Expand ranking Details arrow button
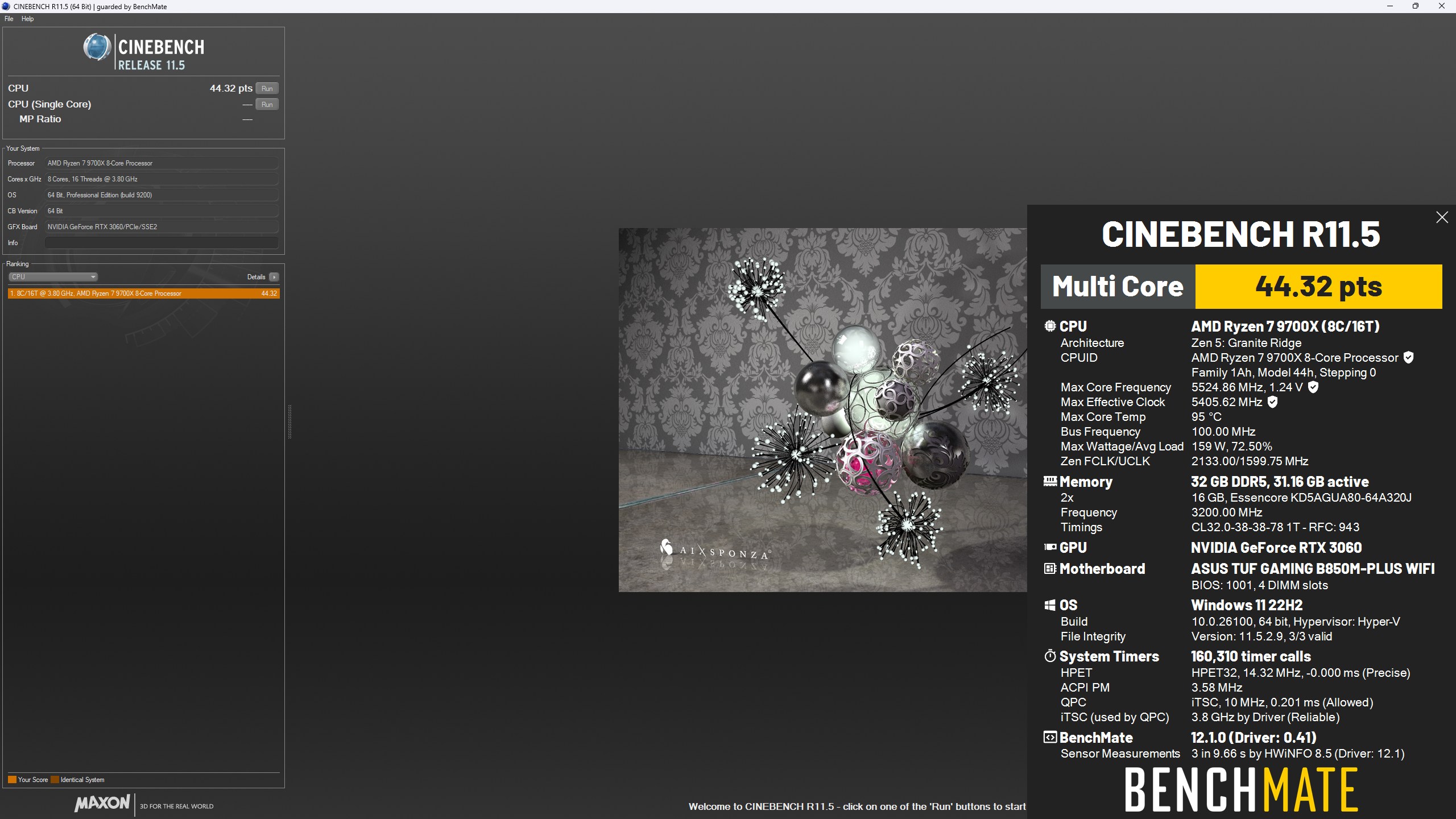Image resolution: width=1456 pixels, height=819 pixels. [274, 277]
